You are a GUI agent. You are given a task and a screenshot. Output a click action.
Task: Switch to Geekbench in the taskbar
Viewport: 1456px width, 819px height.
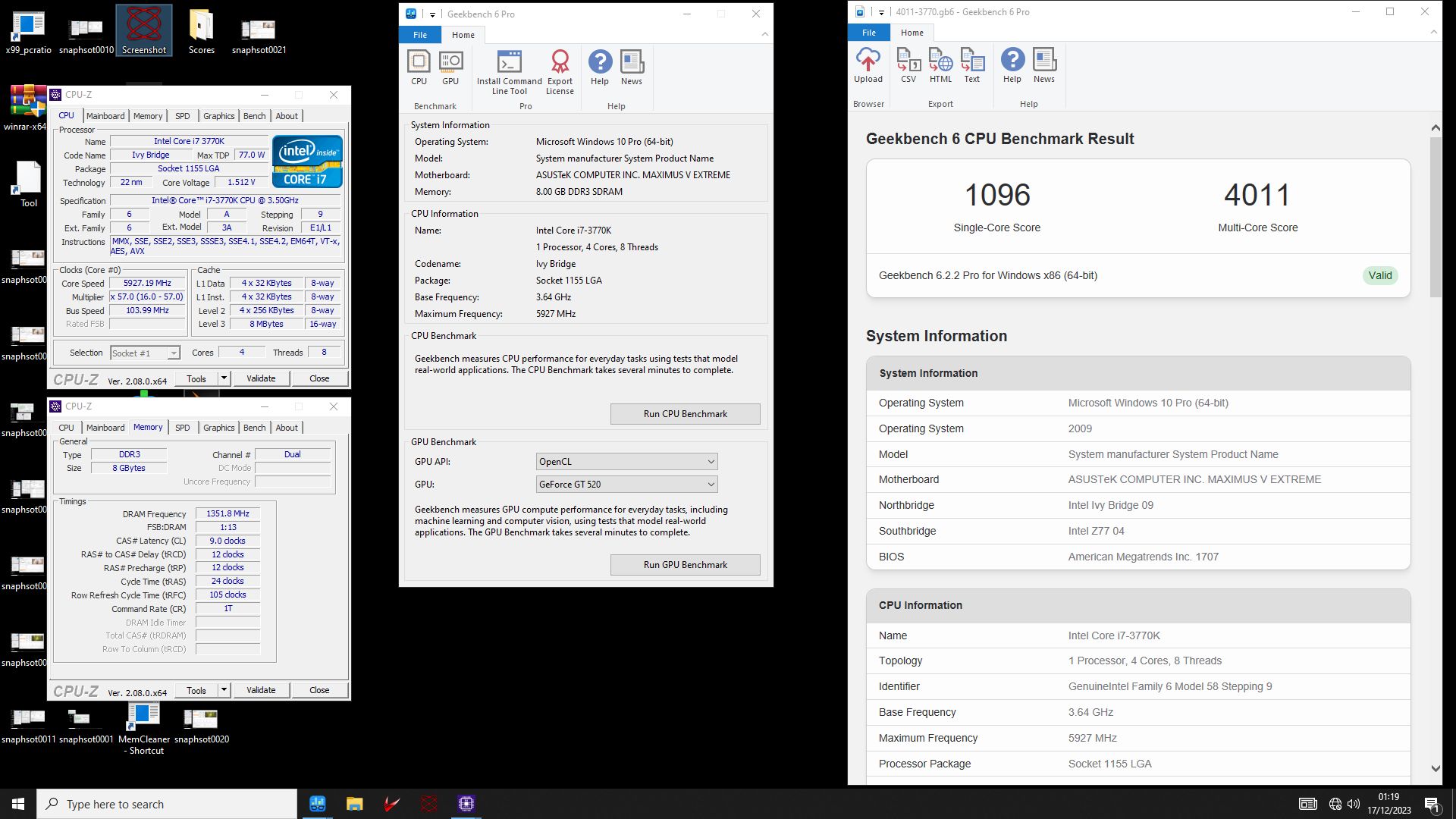click(317, 804)
